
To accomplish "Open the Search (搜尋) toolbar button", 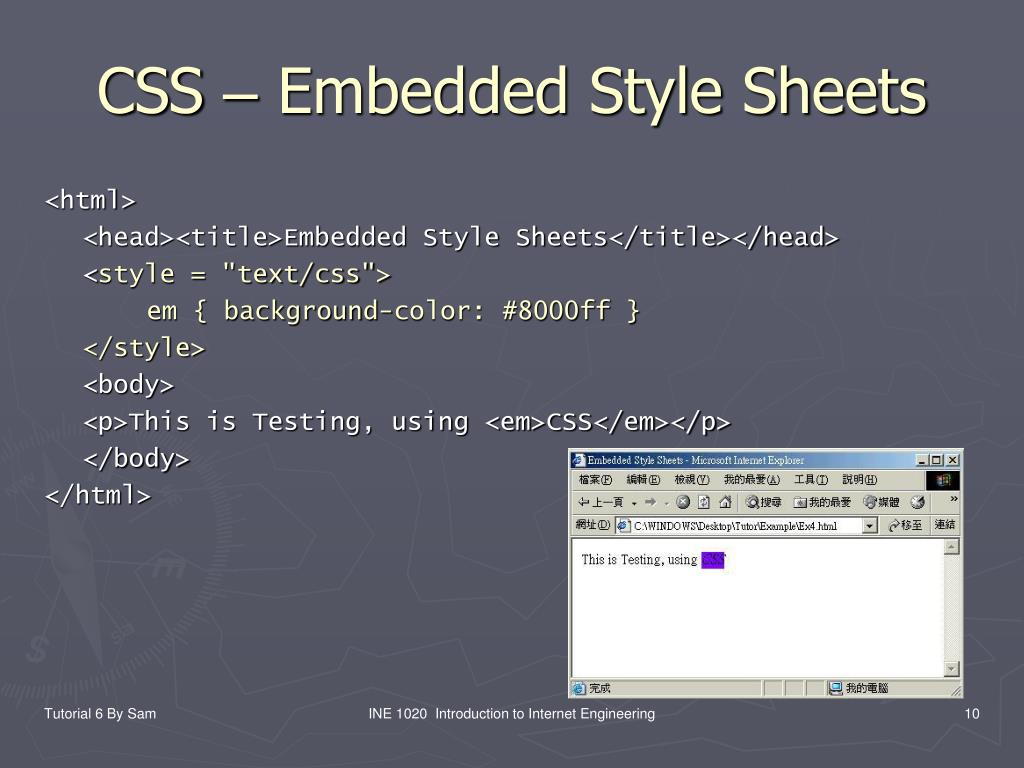I will click(763, 502).
